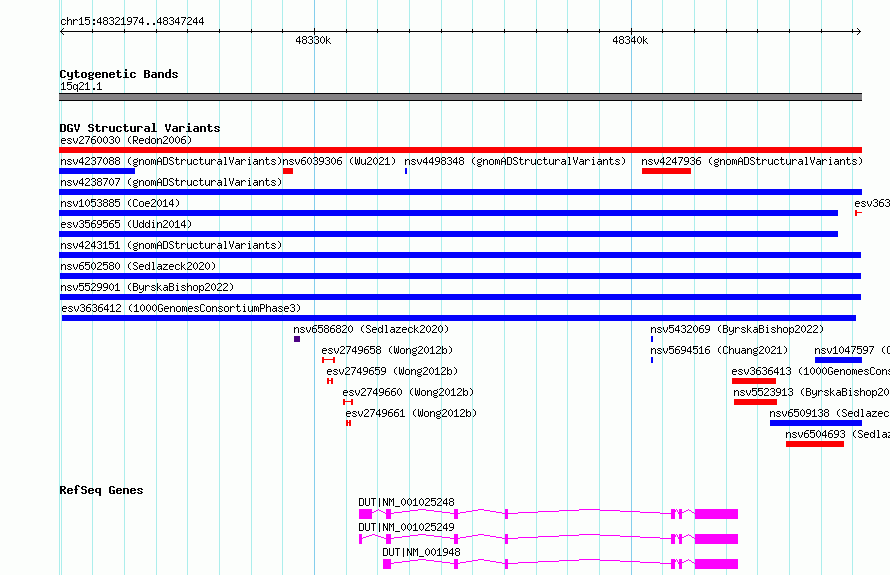Viewport: 890px width, 575px height.
Task: Open nsv4243151 gnomAD variant label
Action: point(171,245)
